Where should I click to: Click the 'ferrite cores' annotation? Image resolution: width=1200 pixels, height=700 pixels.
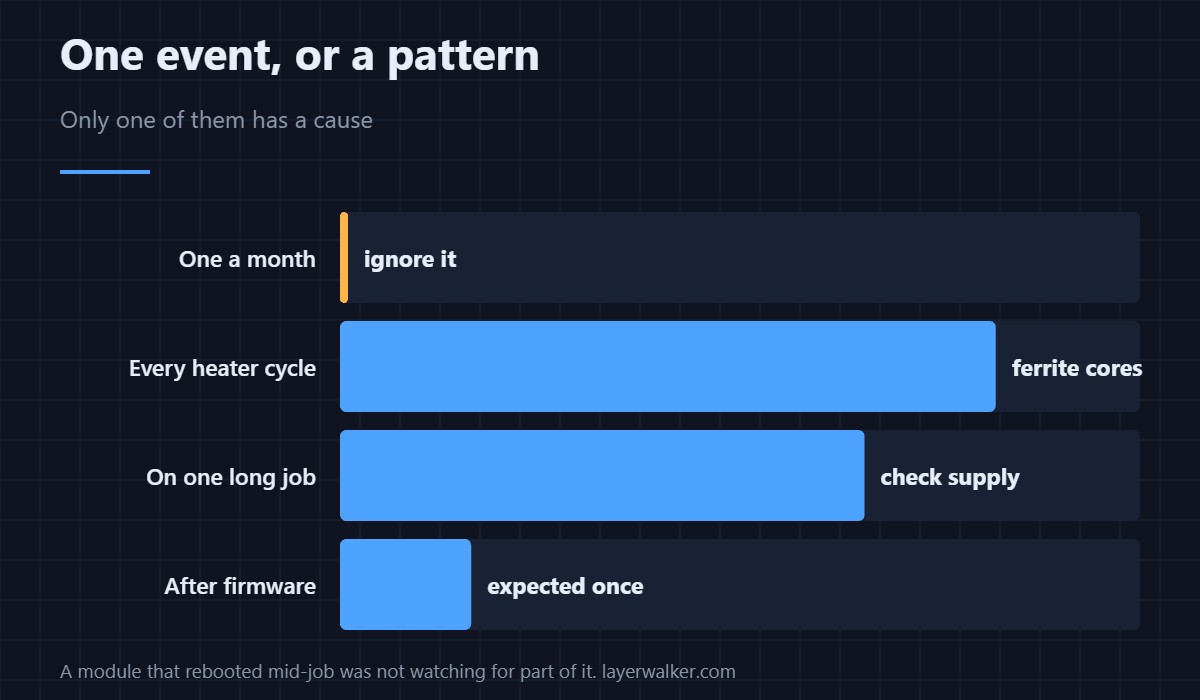point(1077,368)
